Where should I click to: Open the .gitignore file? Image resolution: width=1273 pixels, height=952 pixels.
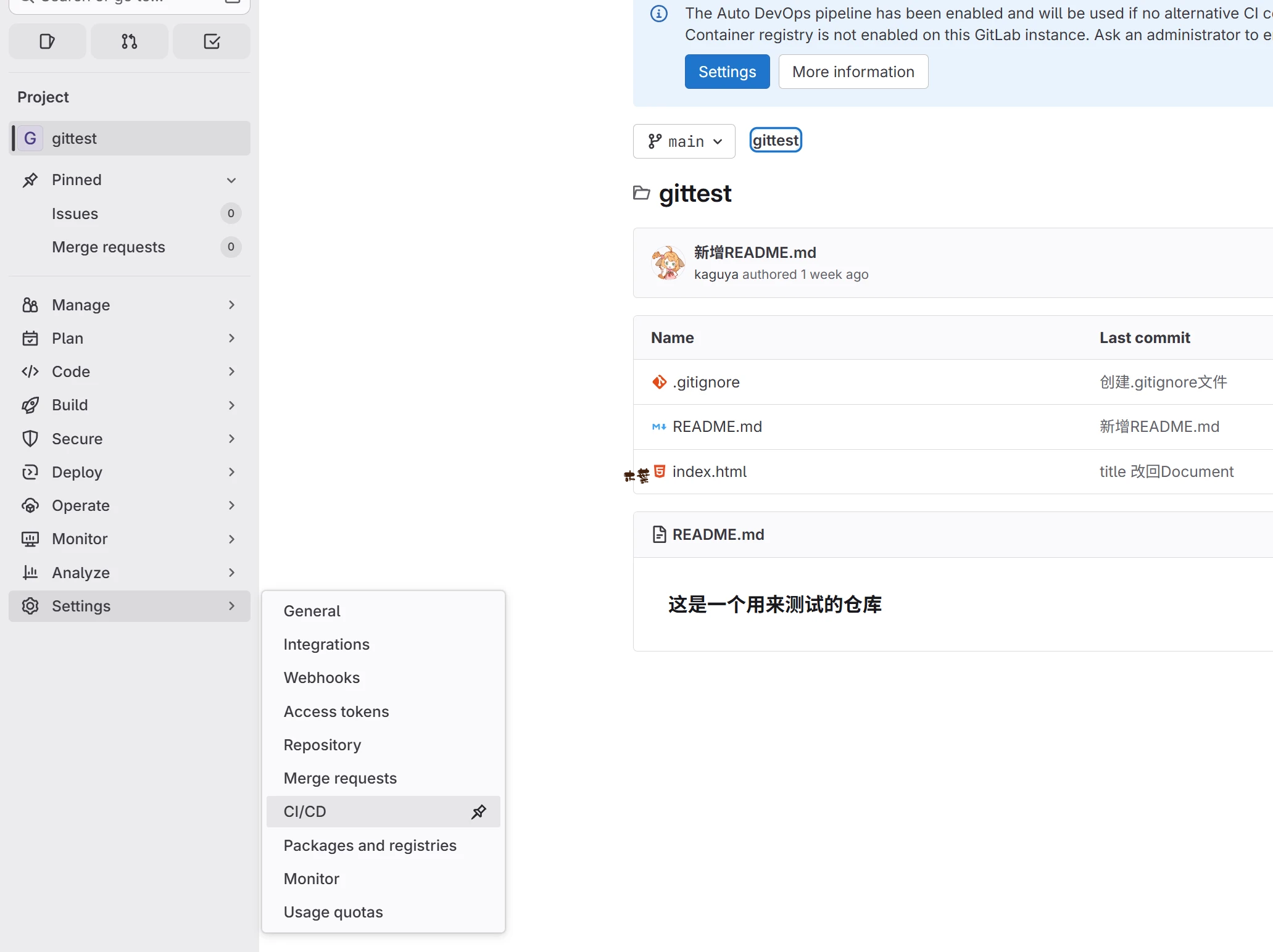[x=706, y=382]
